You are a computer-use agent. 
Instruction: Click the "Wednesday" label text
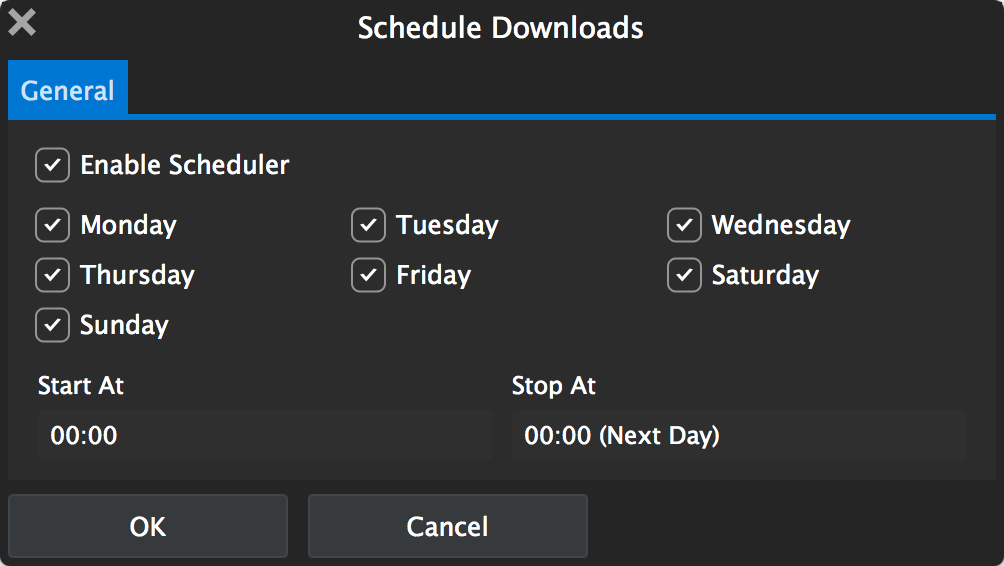781,225
